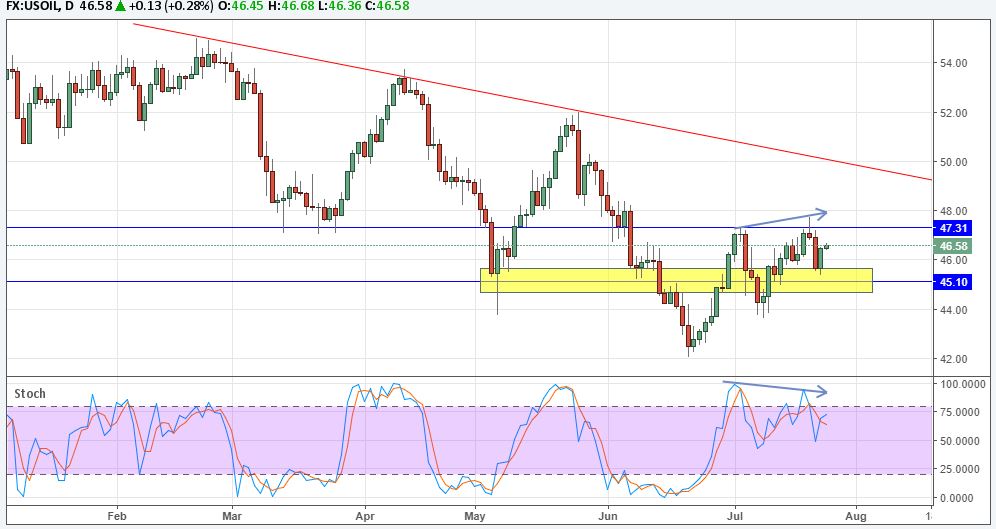996x529 pixels.
Task: Click the May date axis label
Action: [x=476, y=516]
